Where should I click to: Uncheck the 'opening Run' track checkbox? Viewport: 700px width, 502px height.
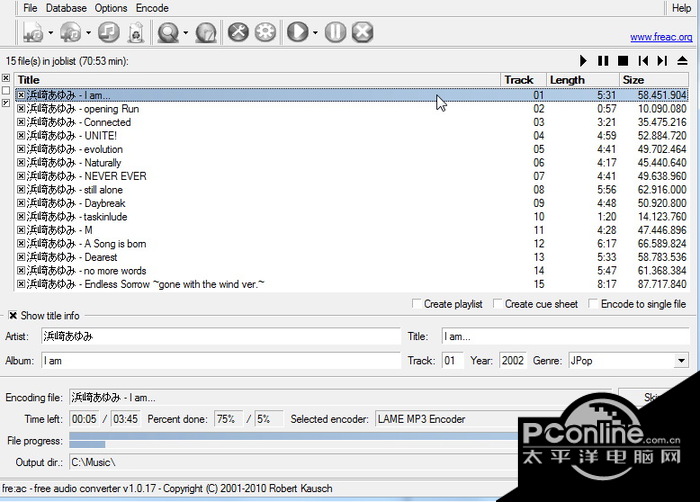[21, 109]
